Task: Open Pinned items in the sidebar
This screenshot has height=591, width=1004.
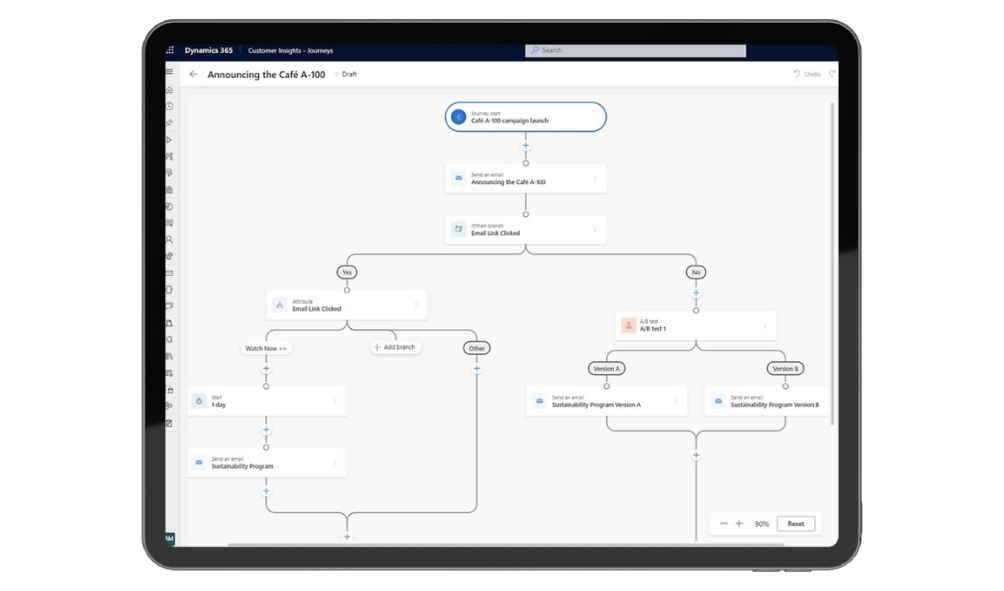Action: (169, 123)
